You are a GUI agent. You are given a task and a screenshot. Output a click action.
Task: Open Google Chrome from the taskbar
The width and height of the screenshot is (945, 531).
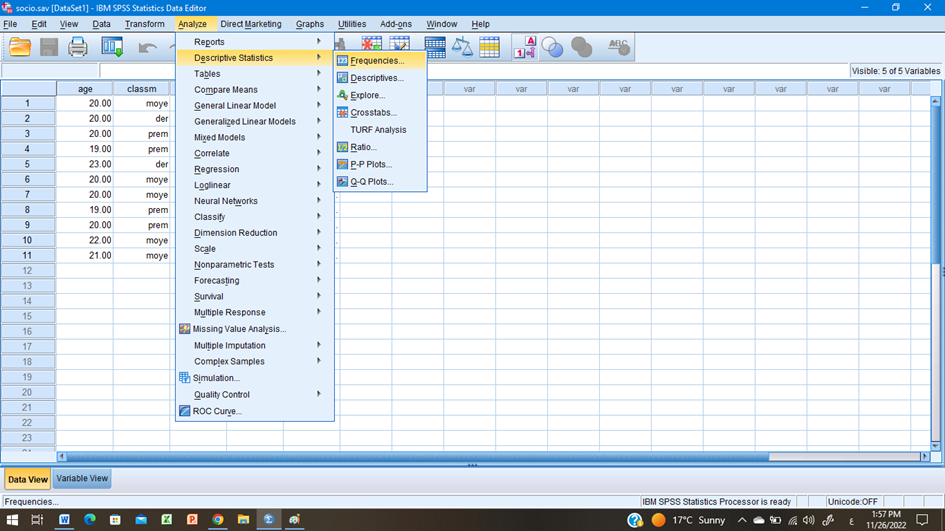[217, 520]
